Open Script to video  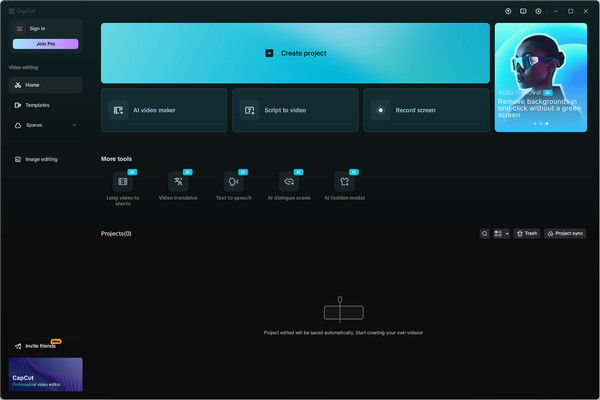click(x=295, y=110)
